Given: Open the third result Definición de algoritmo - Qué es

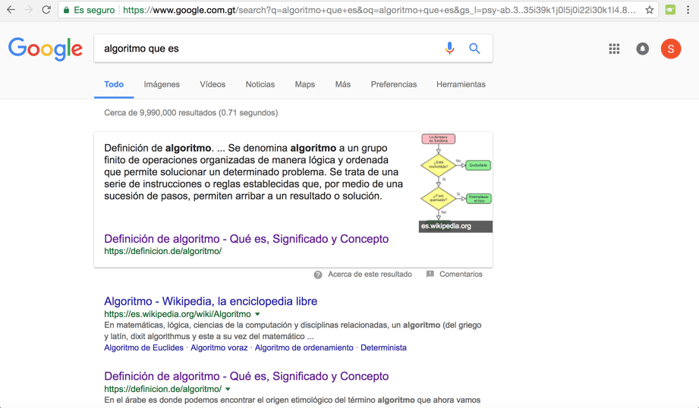Looking at the screenshot, I should click(246, 376).
